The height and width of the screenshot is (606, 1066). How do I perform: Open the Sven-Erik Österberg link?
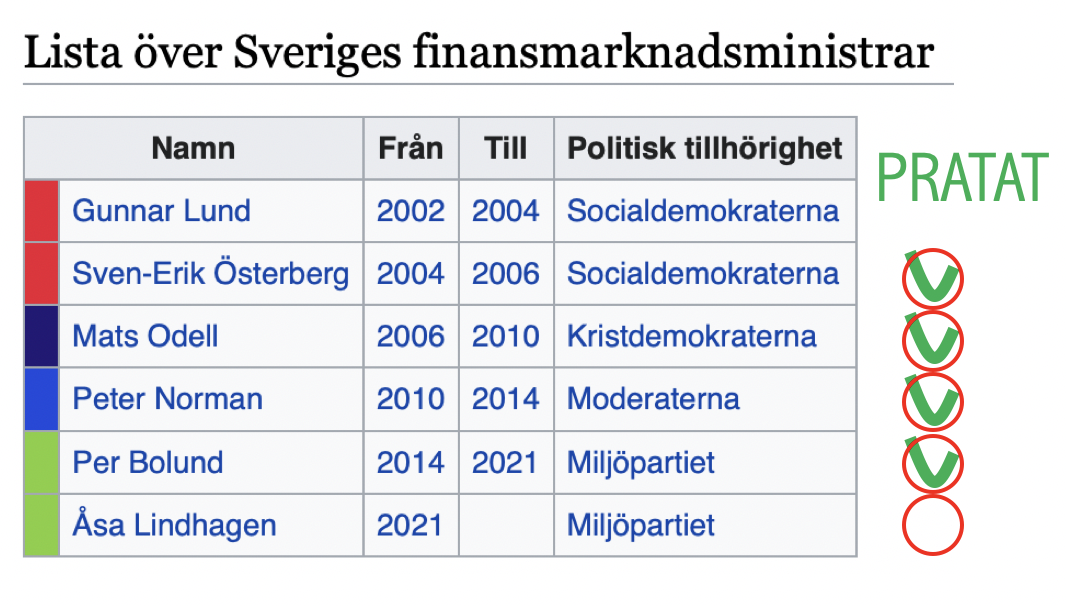(210, 274)
